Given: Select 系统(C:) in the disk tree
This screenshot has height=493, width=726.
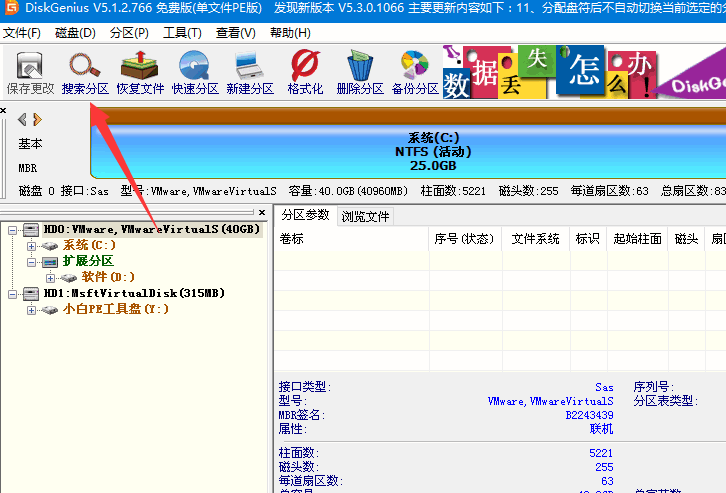Looking at the screenshot, I should pyautogui.click(x=89, y=245).
